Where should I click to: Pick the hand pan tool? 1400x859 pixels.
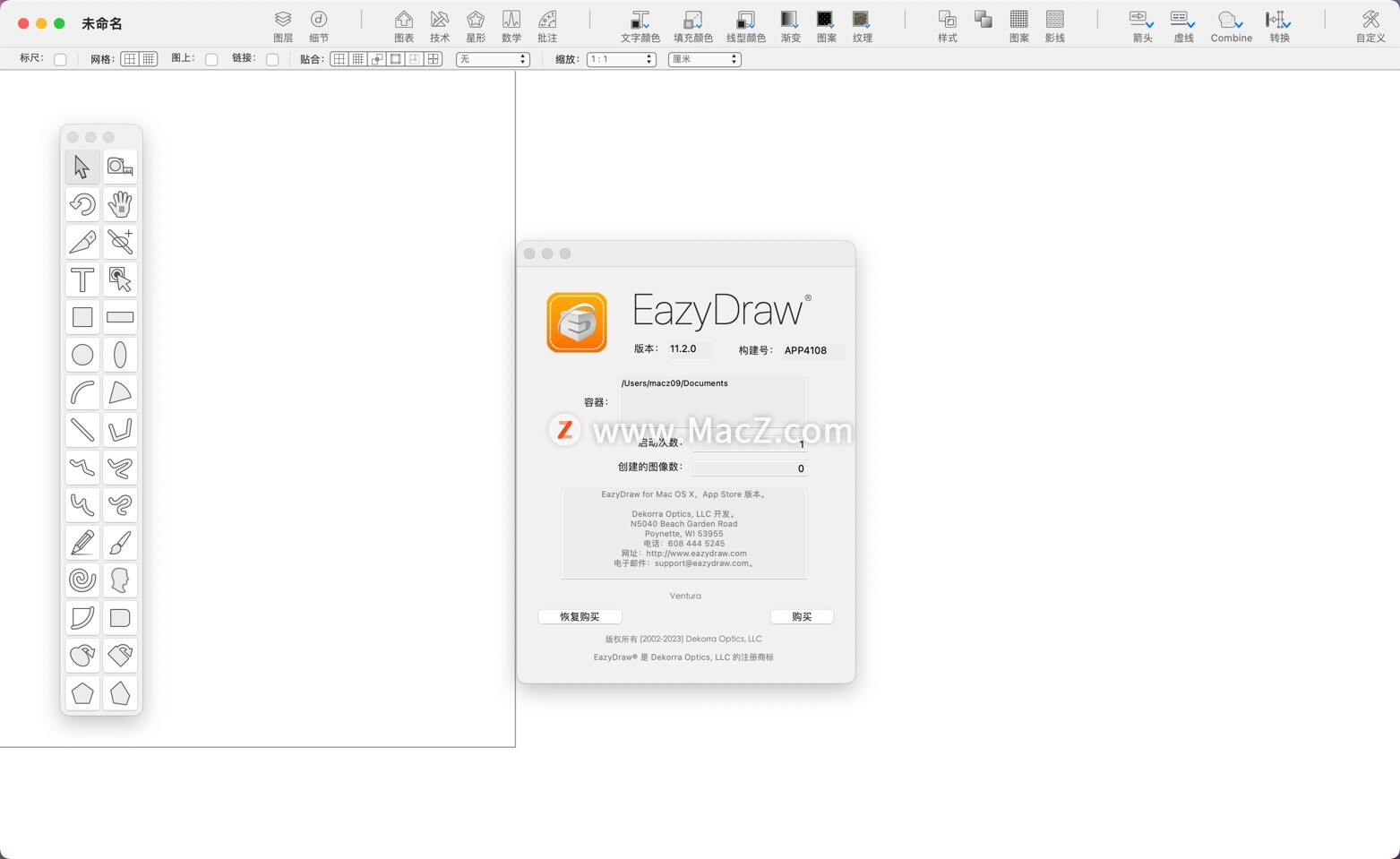click(120, 204)
